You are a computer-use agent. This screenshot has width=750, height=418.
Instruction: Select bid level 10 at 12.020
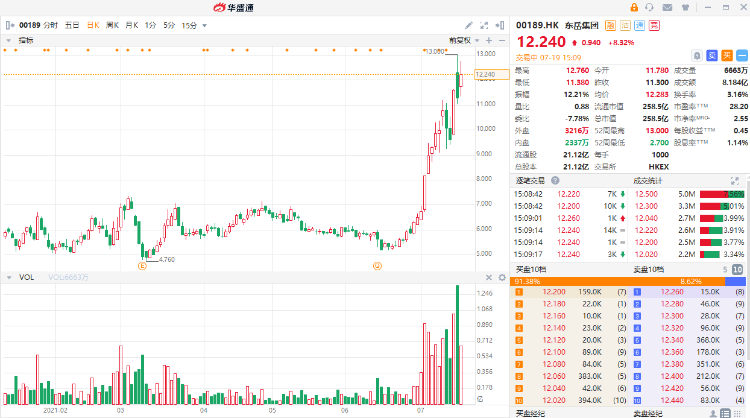point(569,400)
